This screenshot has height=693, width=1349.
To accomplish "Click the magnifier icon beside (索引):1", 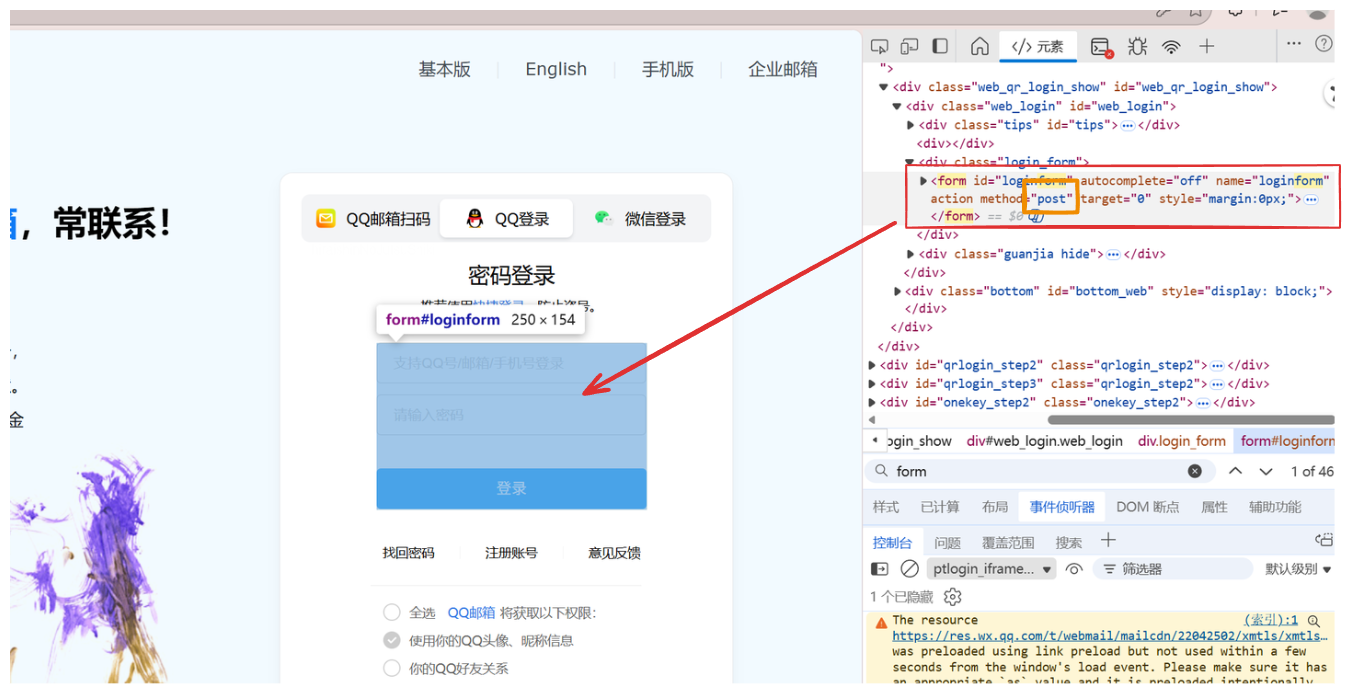I will pos(1314,621).
